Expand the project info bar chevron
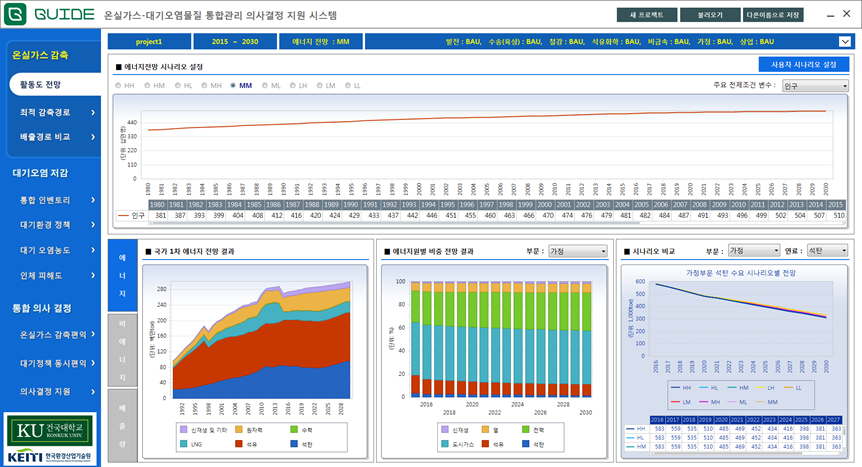862x467 pixels. 844,42
